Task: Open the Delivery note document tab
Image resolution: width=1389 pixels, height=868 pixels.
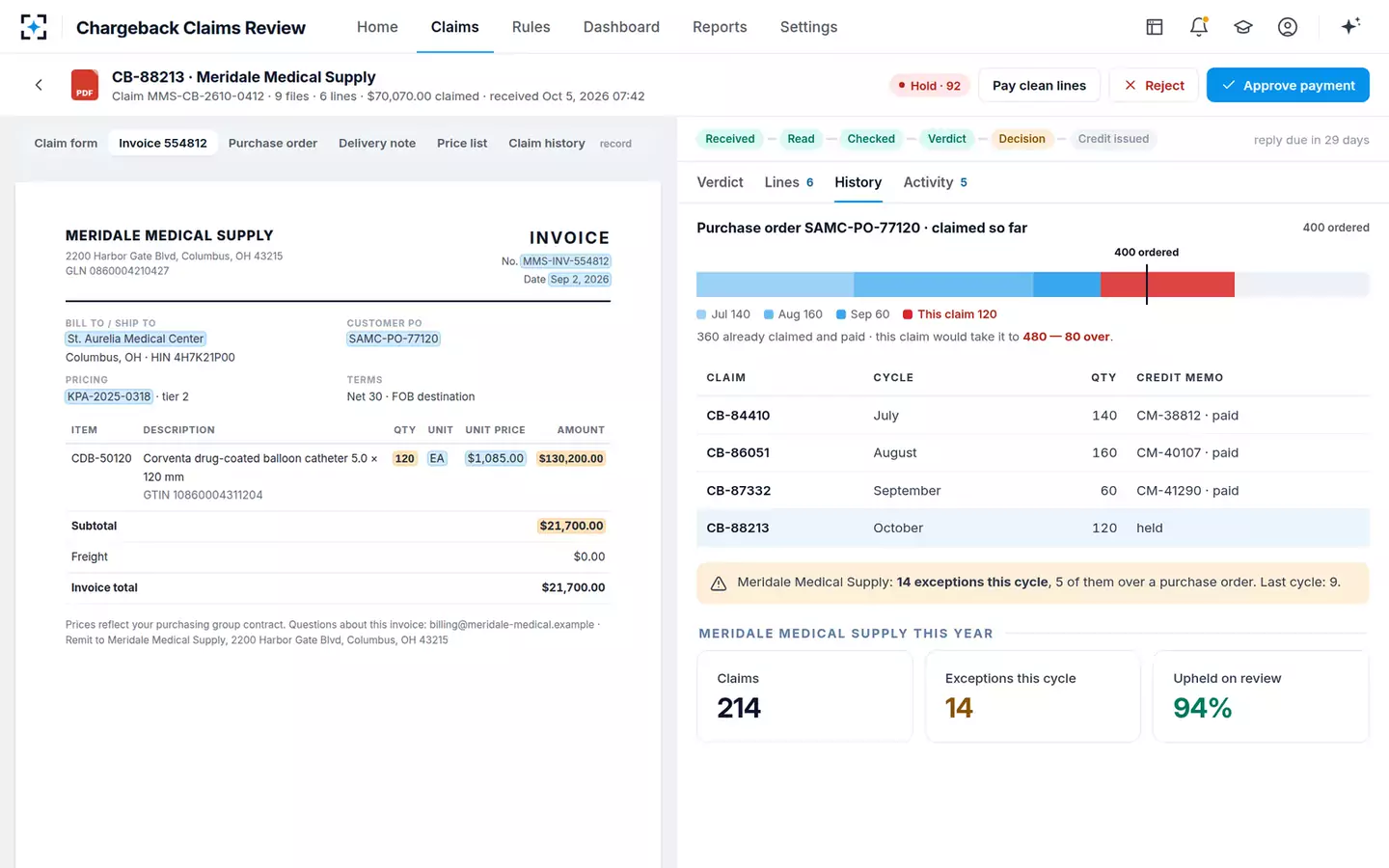Action: click(377, 143)
